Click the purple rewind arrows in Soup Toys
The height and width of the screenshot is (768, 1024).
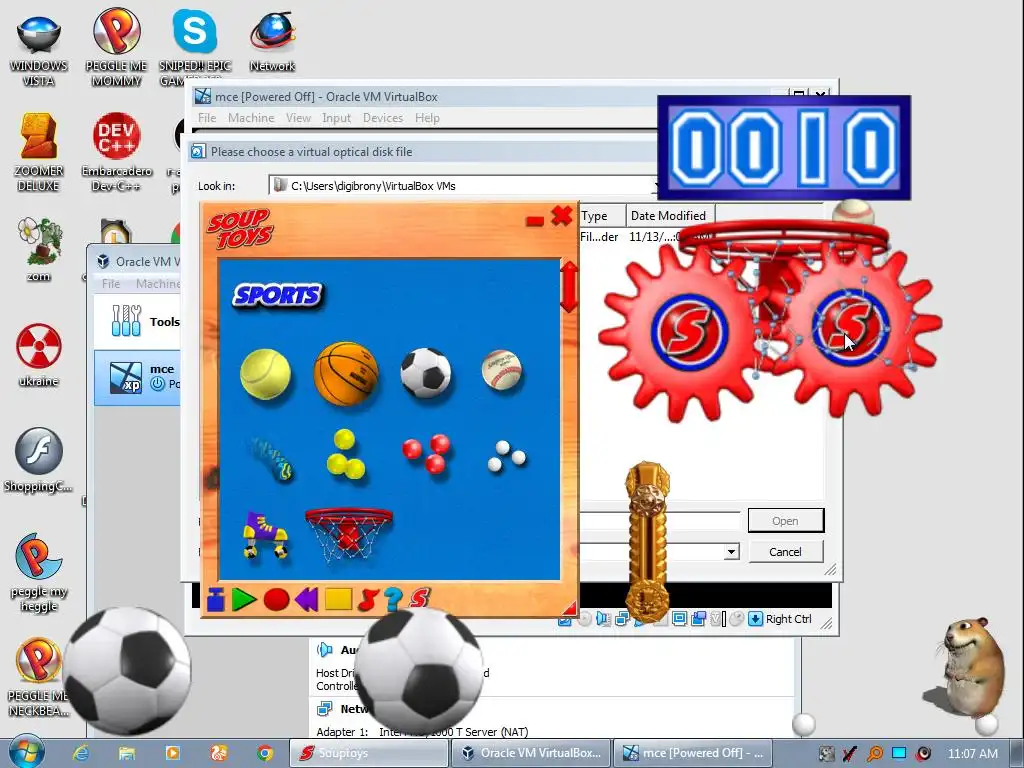tap(306, 600)
